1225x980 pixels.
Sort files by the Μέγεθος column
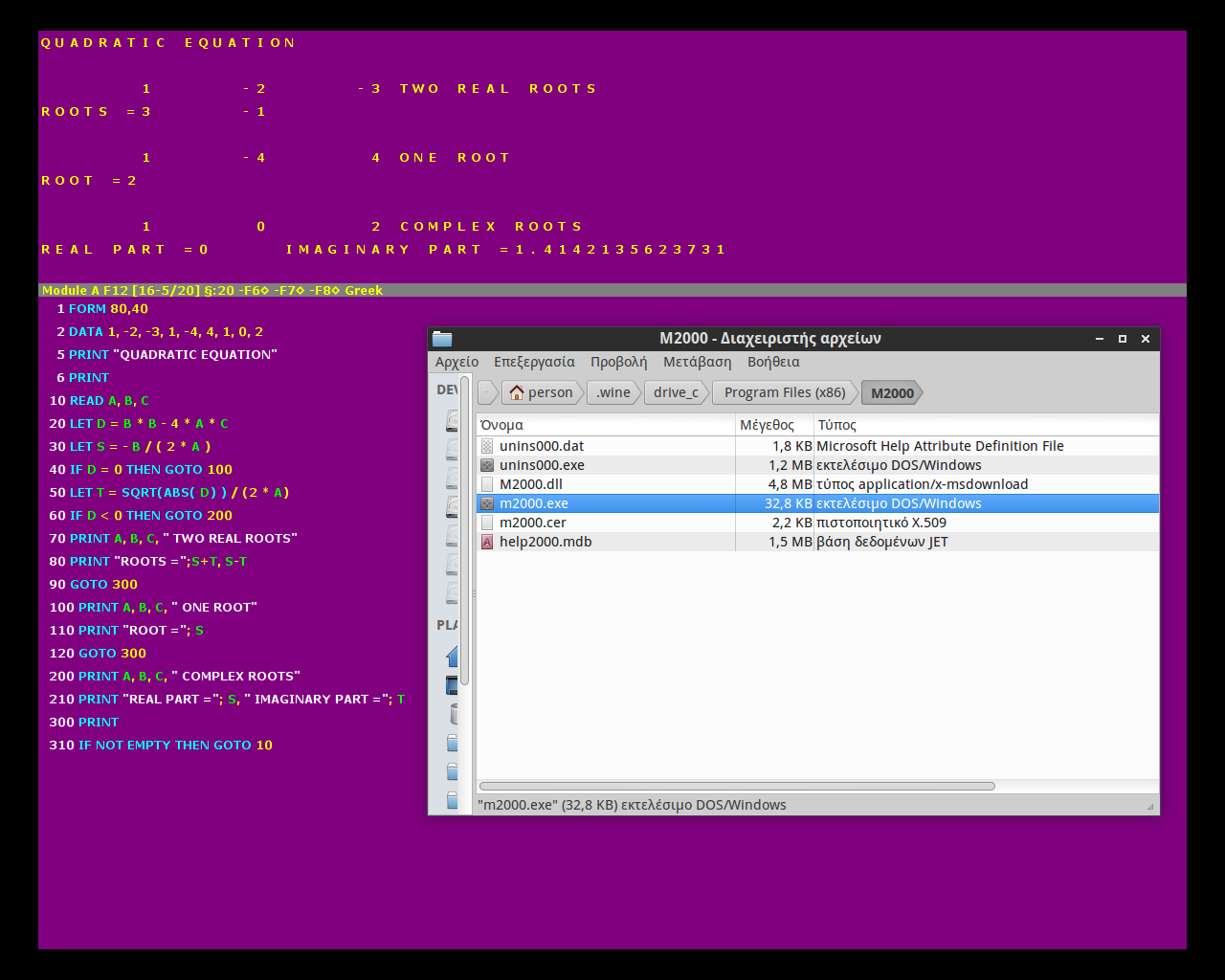coord(774,425)
